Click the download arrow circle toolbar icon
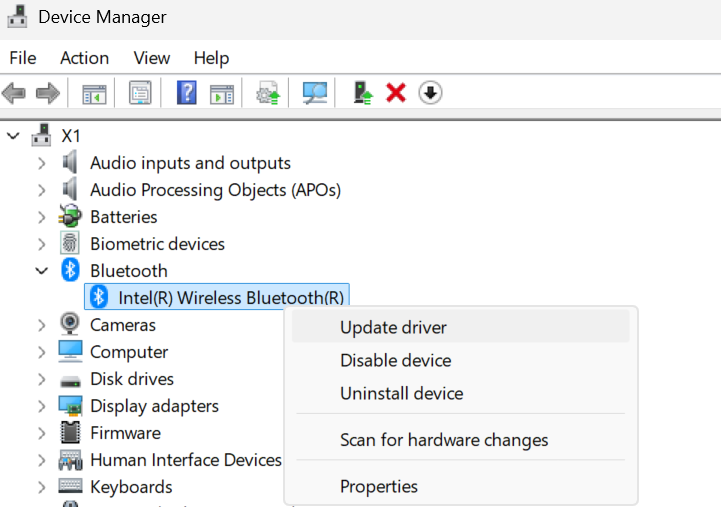 coord(430,93)
